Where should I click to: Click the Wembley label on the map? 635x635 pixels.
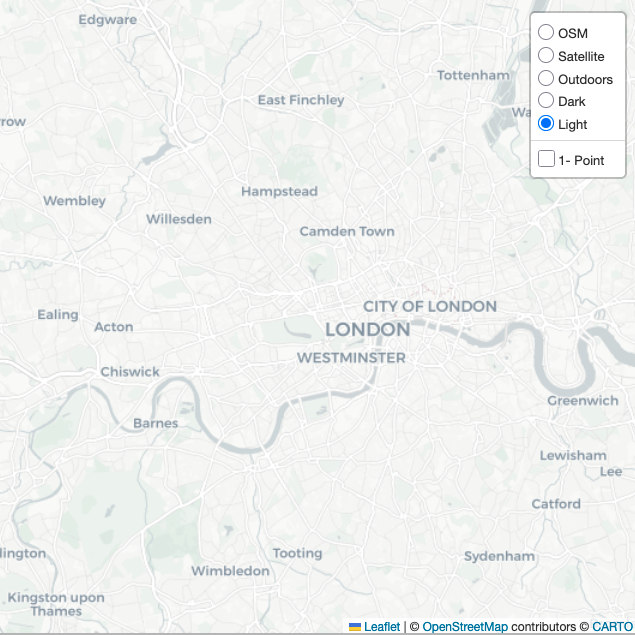coord(75,200)
